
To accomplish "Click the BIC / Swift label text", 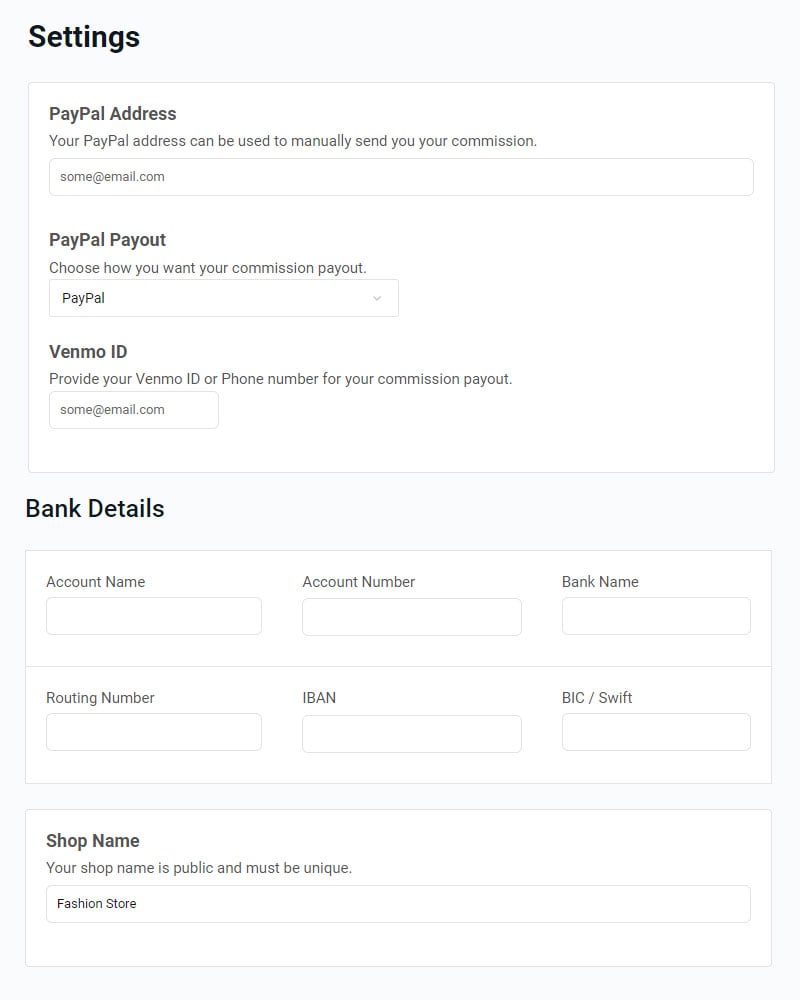I will (x=597, y=698).
